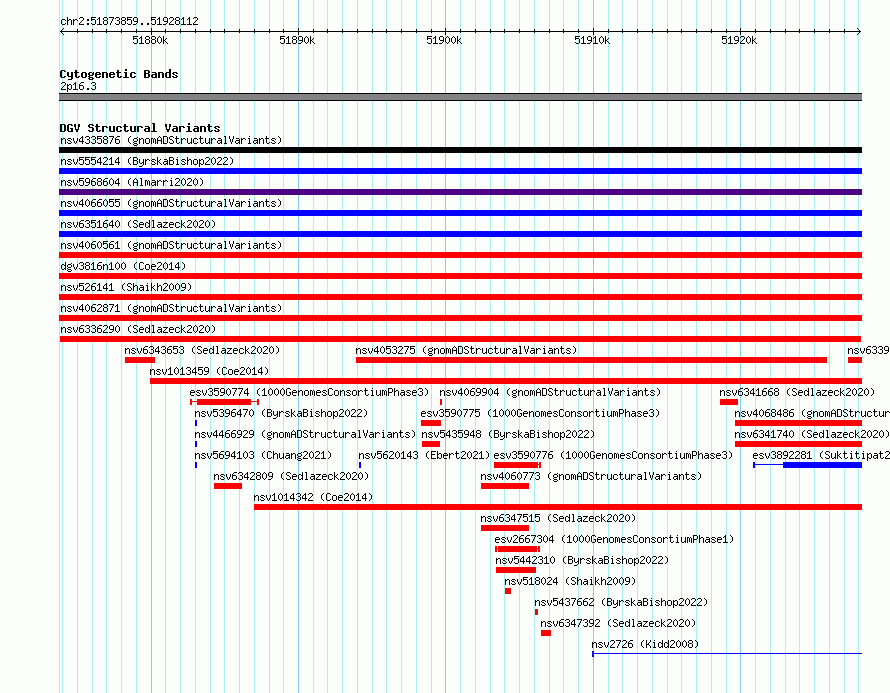Click the nsv1013459 (Coe2014) label
The width and height of the screenshot is (890, 693).
point(209,371)
